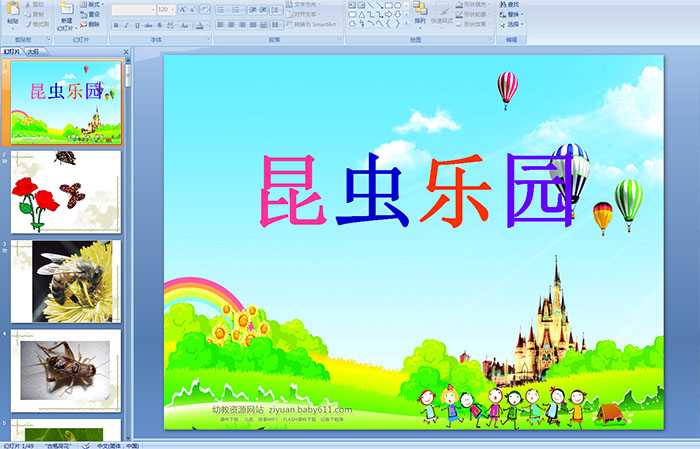
Task: Click the Copy (复制) command
Action: (x=34, y=14)
